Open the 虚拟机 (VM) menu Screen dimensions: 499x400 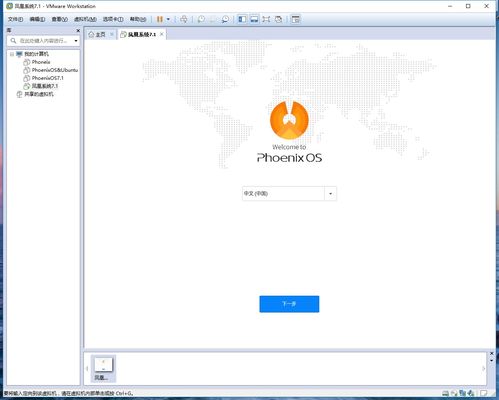click(x=85, y=19)
